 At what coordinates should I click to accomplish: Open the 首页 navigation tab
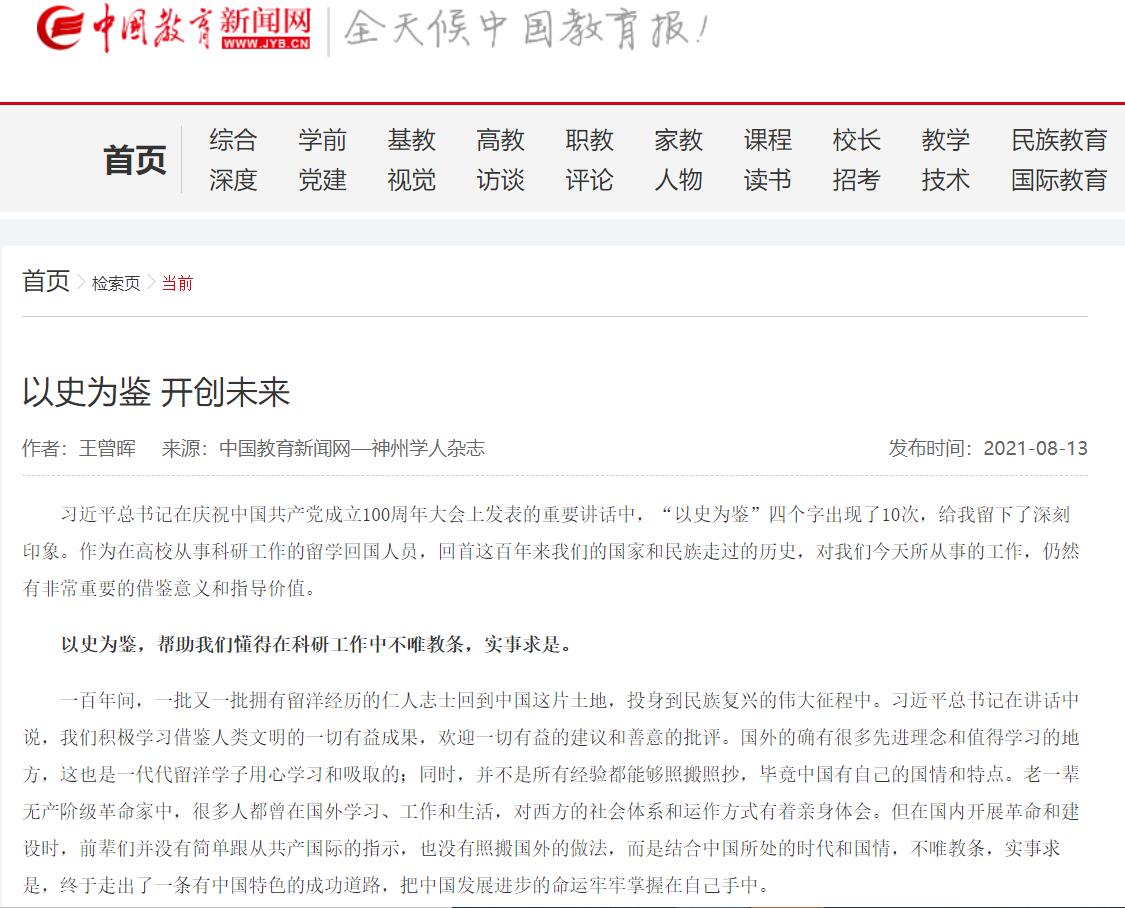click(138, 160)
